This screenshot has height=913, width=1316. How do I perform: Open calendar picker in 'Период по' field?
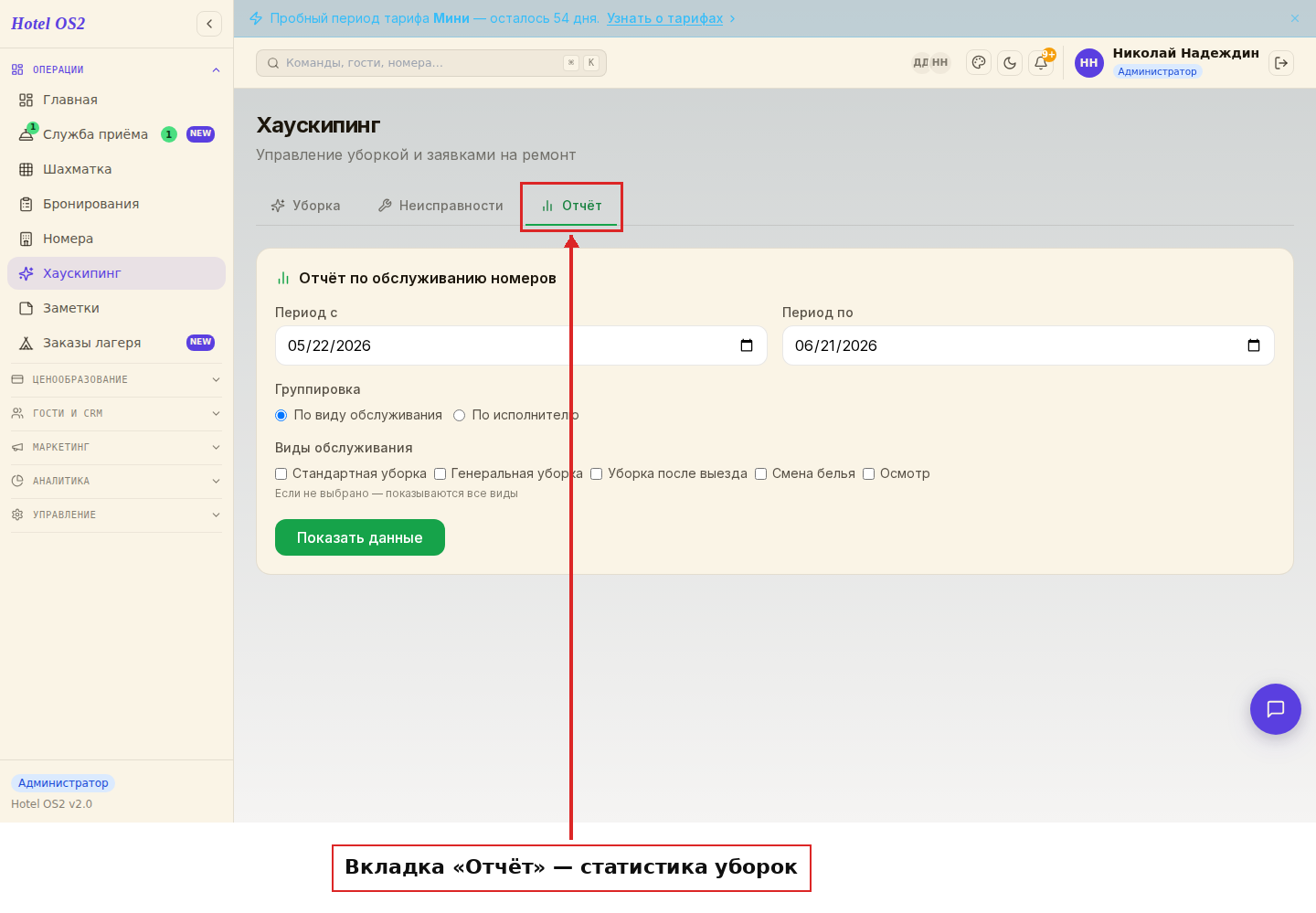1254,345
